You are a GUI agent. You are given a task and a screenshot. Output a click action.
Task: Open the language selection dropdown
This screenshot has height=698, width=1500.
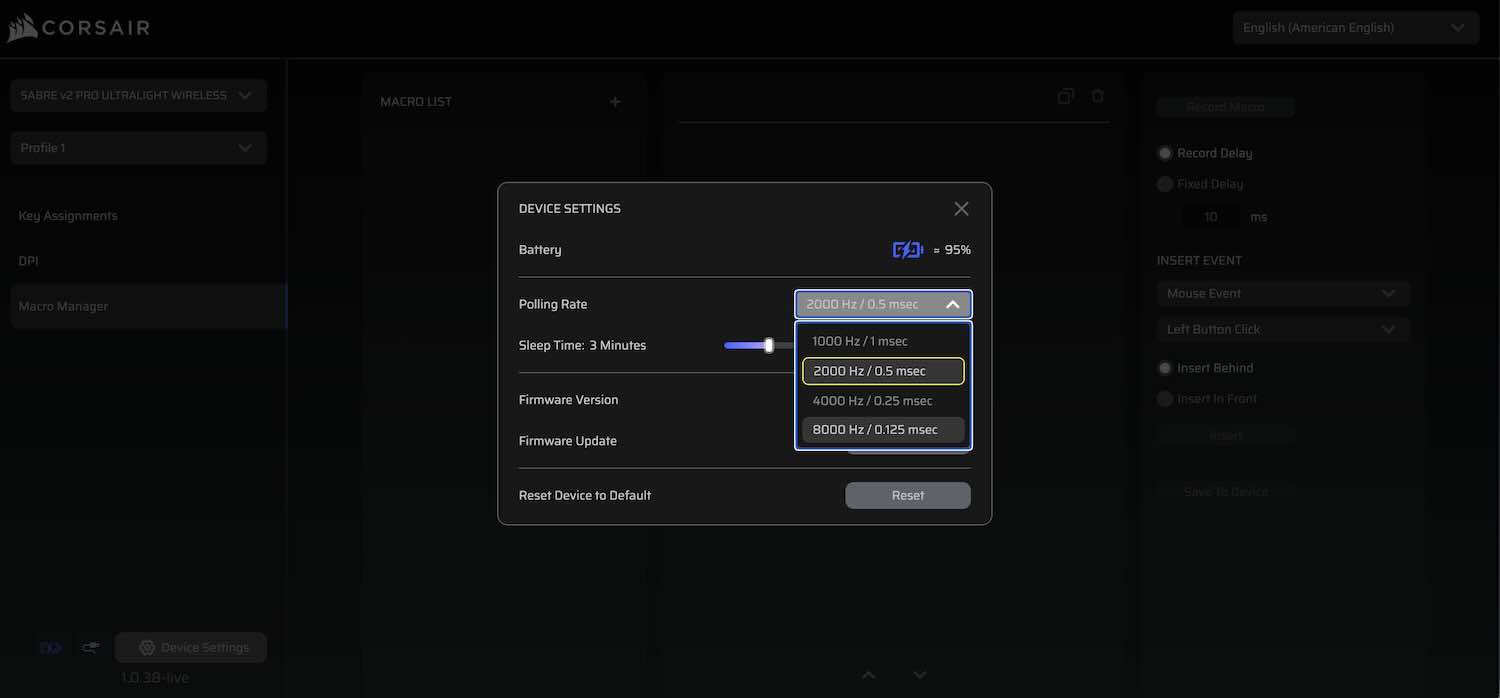click(x=1355, y=28)
